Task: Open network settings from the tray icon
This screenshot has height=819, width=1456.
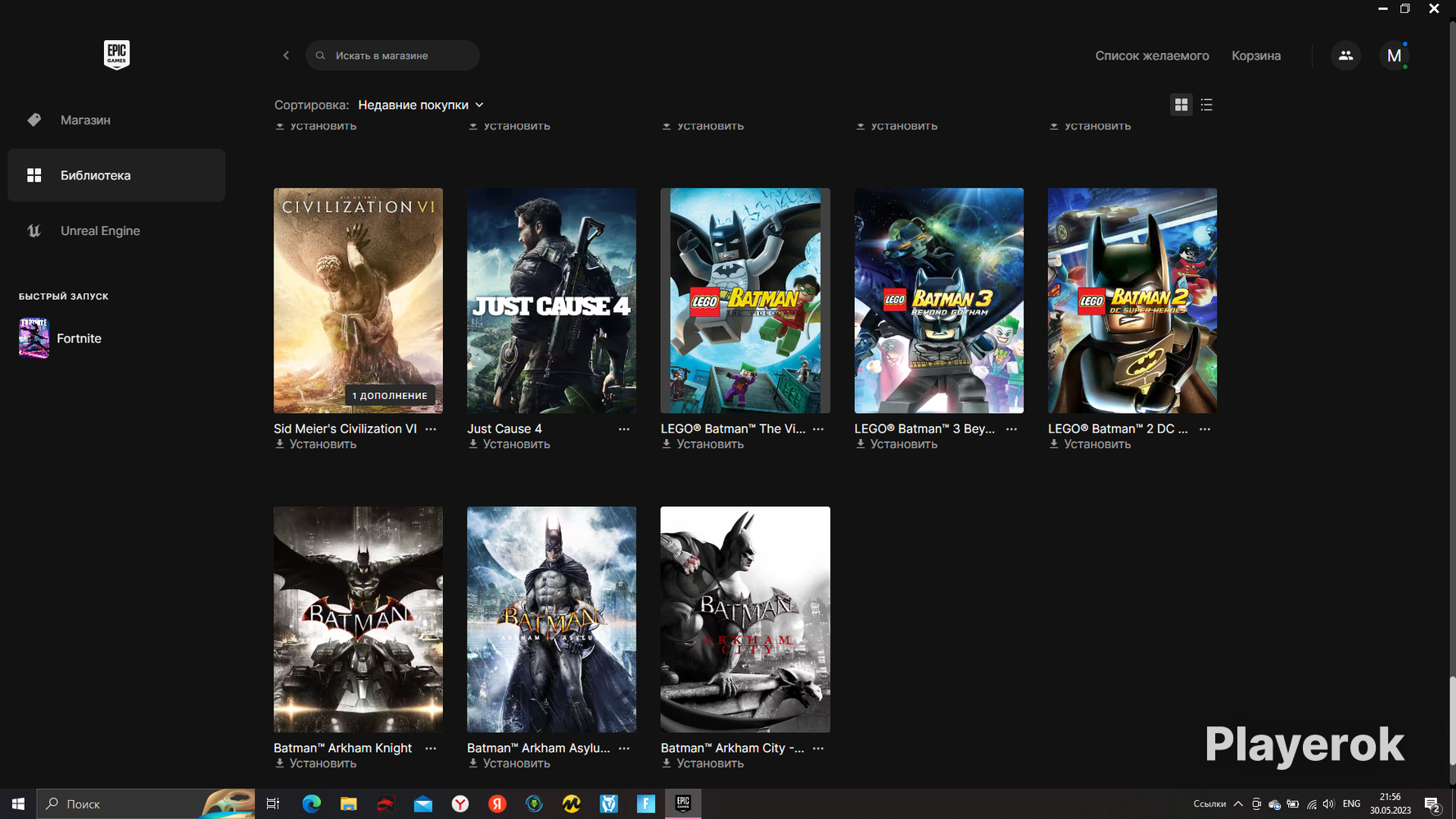Action: [x=1311, y=804]
